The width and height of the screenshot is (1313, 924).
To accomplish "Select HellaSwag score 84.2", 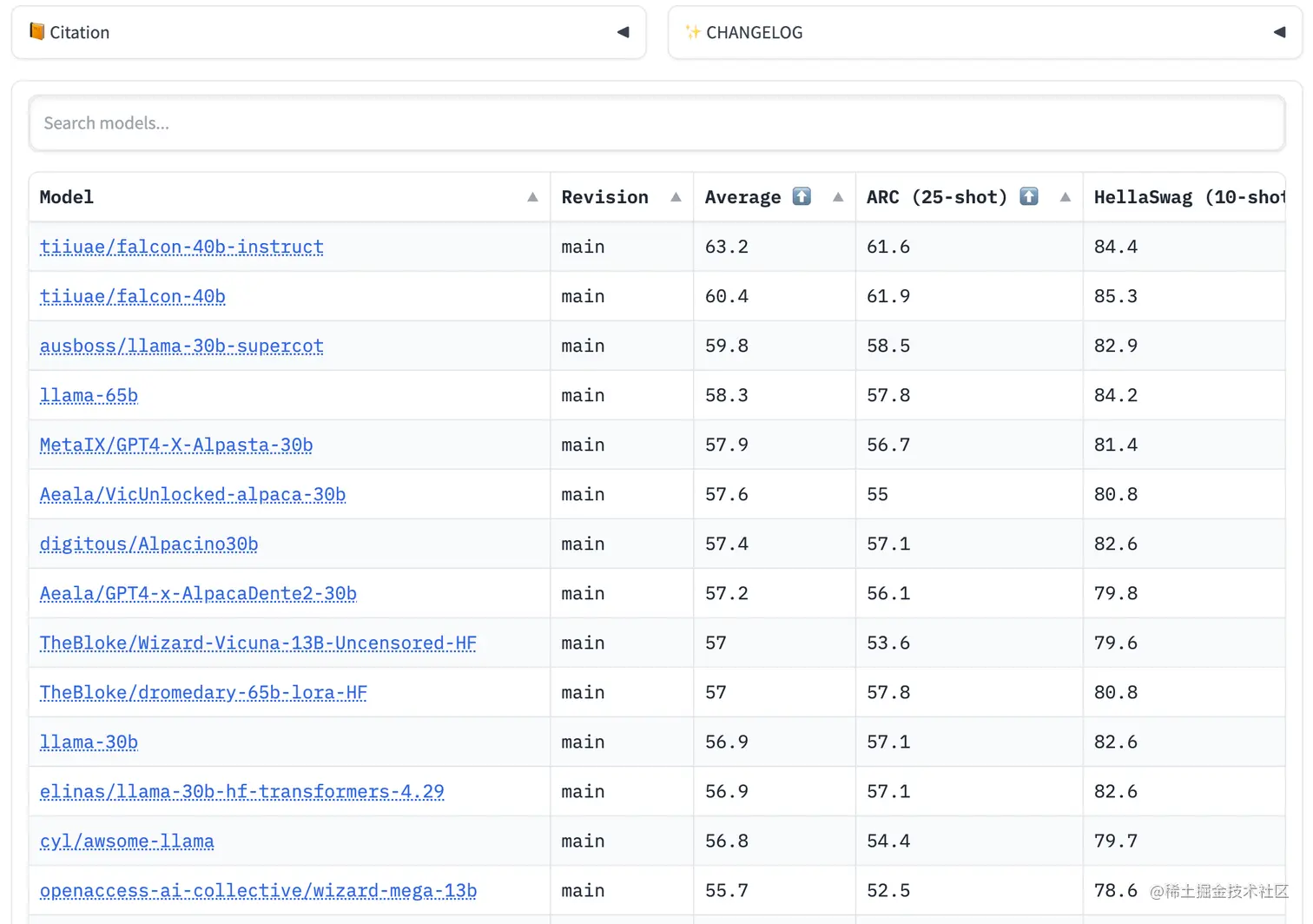I will pos(1116,395).
